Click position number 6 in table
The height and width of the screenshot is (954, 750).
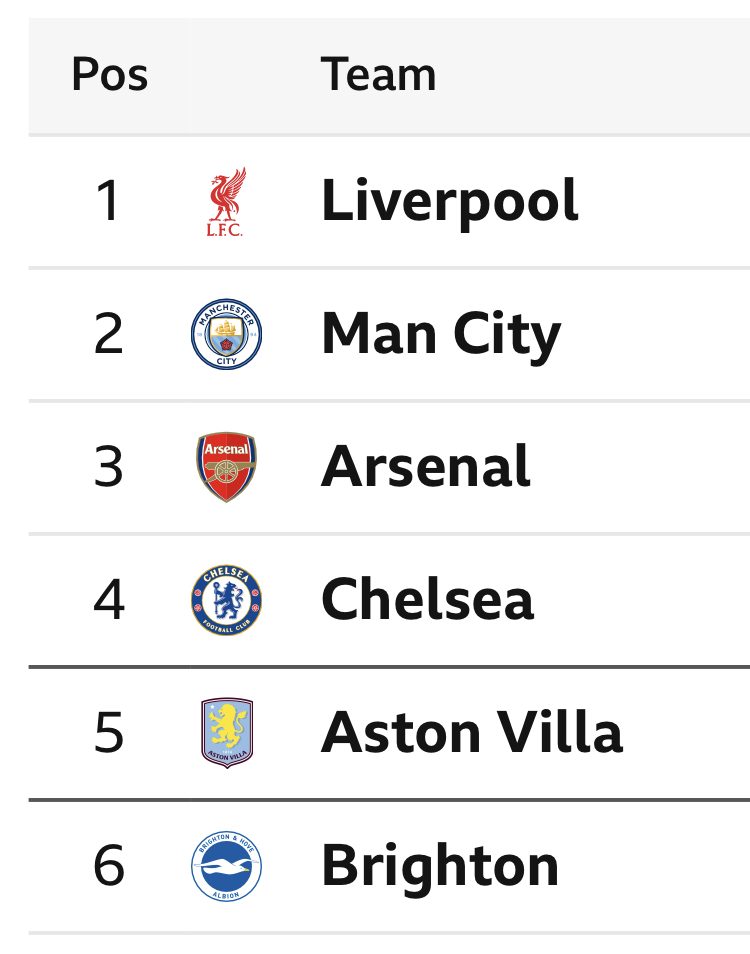tap(109, 865)
